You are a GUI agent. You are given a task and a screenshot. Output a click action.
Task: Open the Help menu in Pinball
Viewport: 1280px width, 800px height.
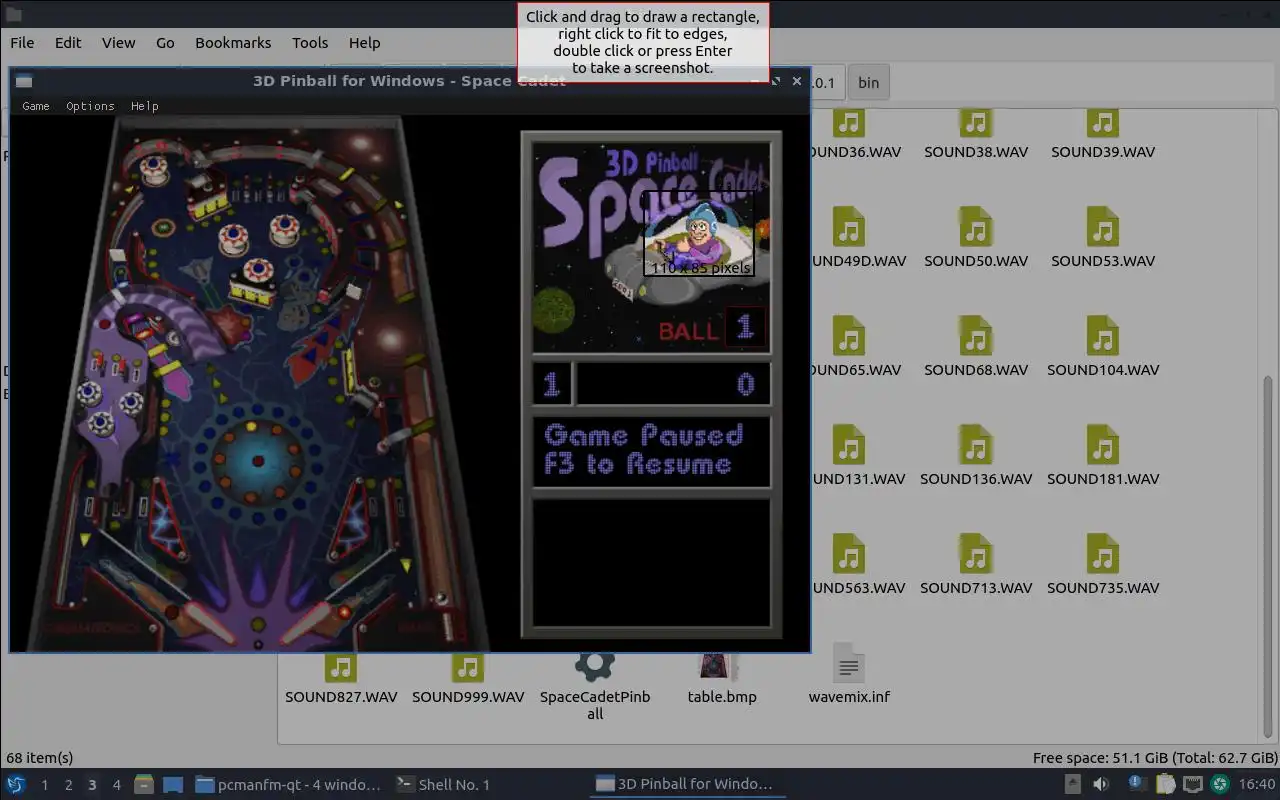click(145, 106)
